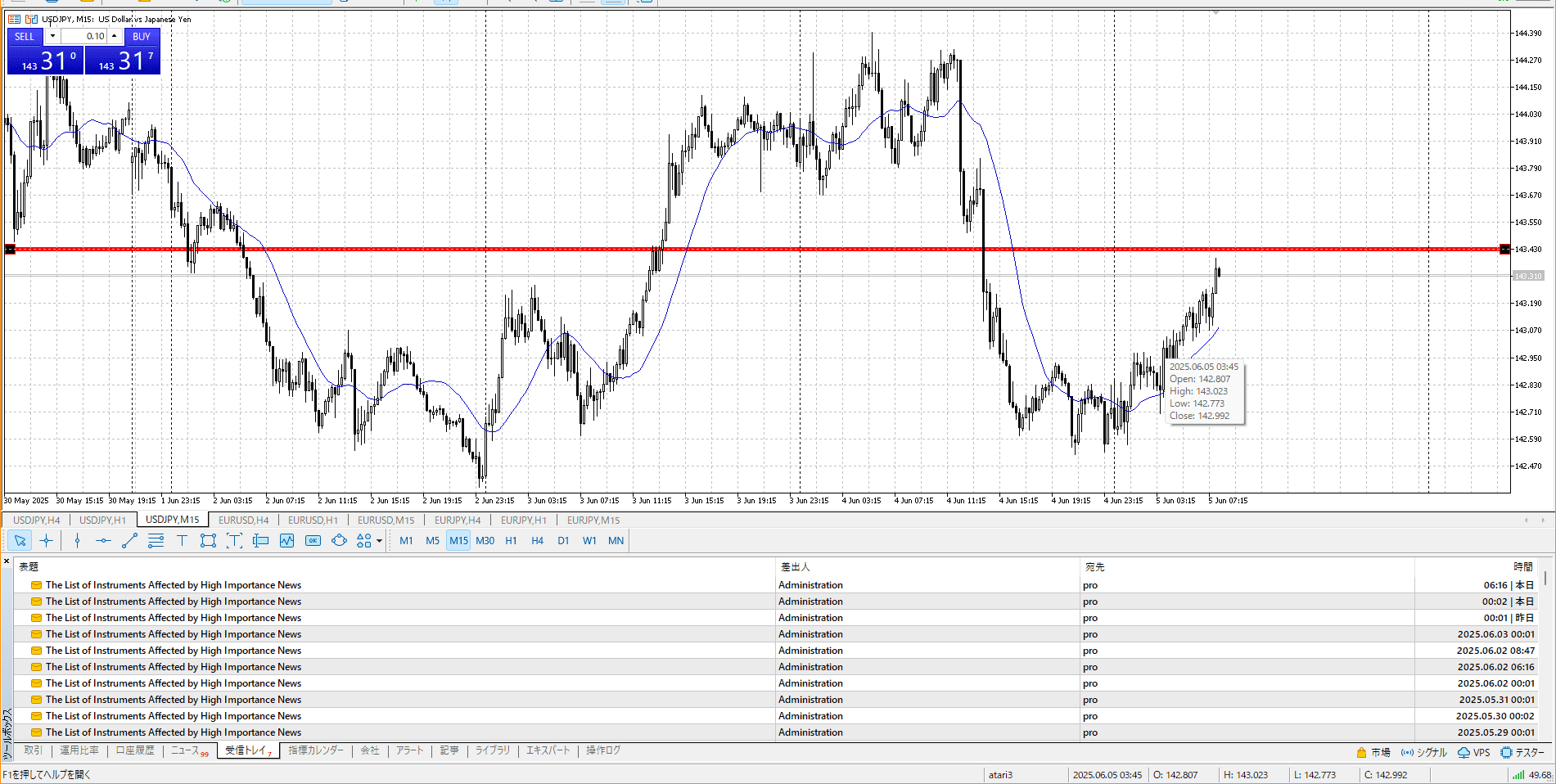The width and height of the screenshot is (1556, 784).
Task: Select the rectangle shape tool
Action: (208, 541)
